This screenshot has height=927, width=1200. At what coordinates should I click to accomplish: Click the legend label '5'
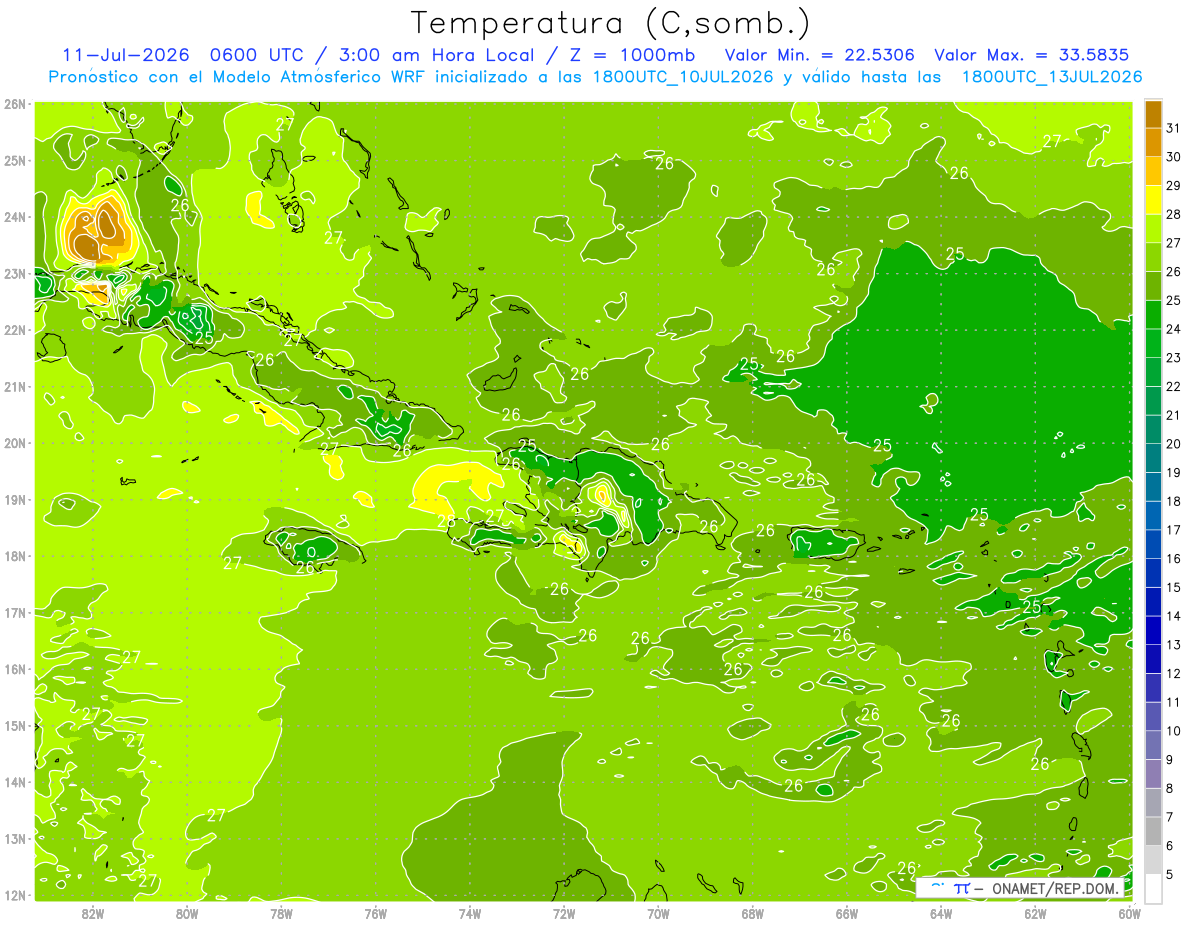(x=1170, y=874)
